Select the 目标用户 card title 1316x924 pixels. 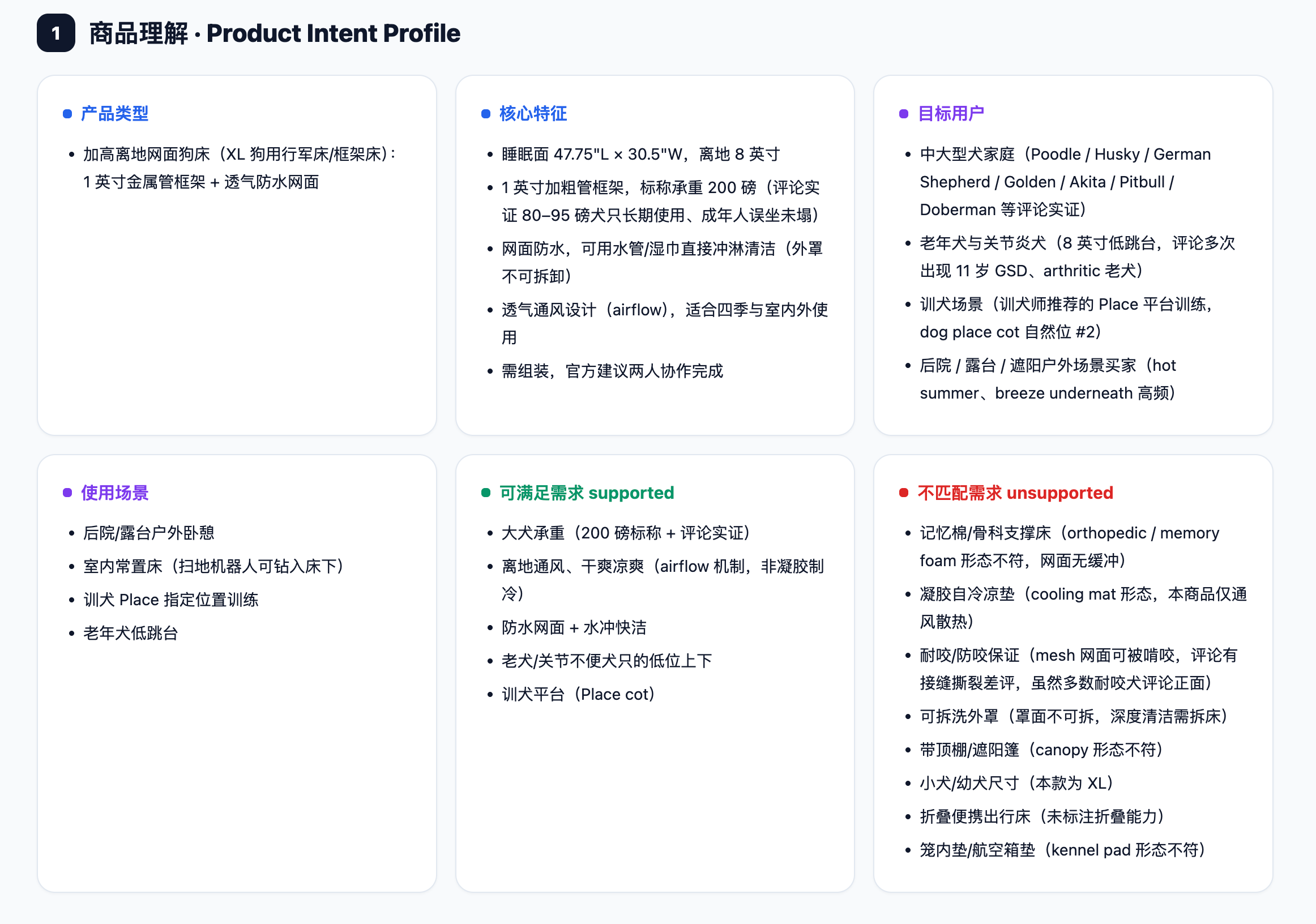coord(950,113)
